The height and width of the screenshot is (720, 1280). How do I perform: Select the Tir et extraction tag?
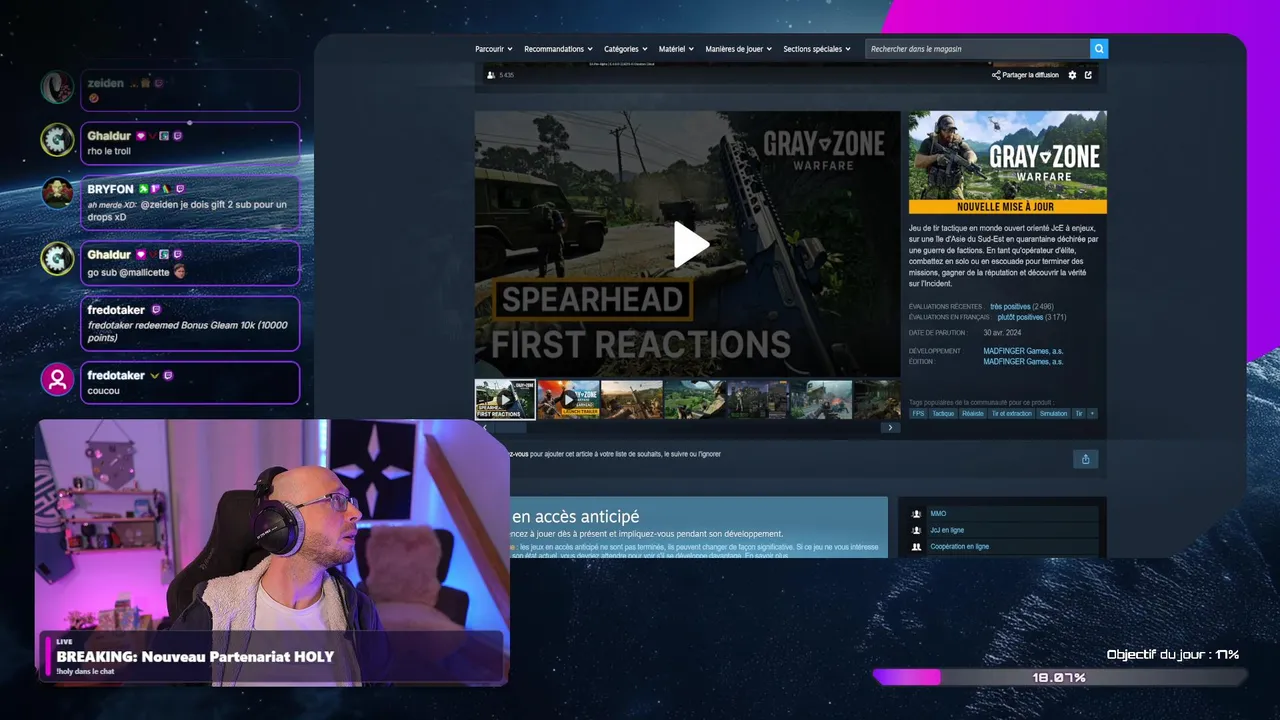[x=1011, y=413]
